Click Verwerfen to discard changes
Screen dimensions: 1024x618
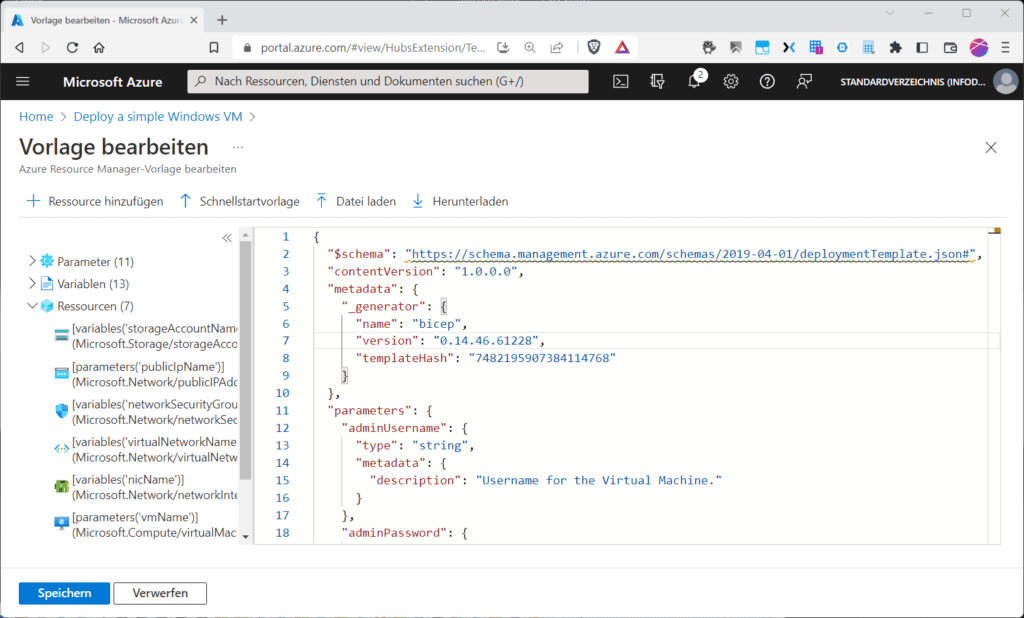160,593
